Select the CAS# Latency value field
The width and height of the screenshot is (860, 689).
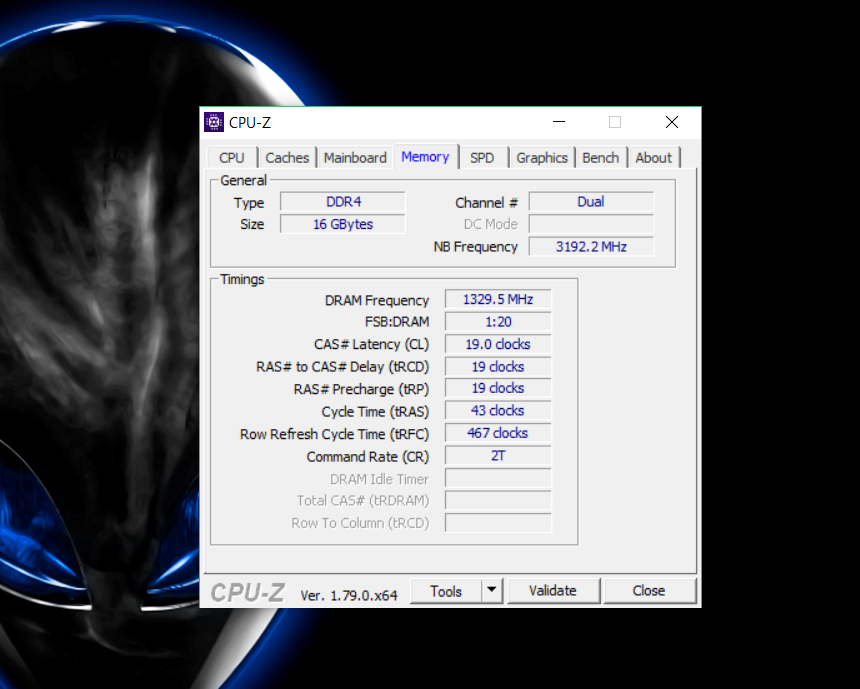point(497,344)
